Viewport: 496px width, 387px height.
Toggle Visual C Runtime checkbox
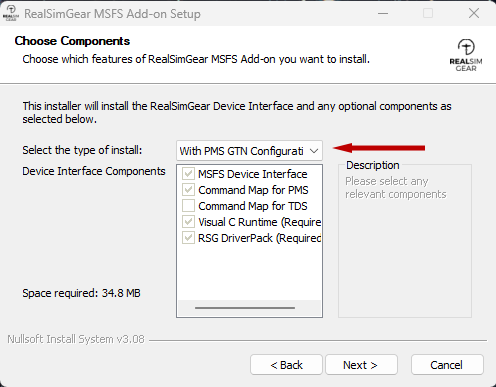188,222
